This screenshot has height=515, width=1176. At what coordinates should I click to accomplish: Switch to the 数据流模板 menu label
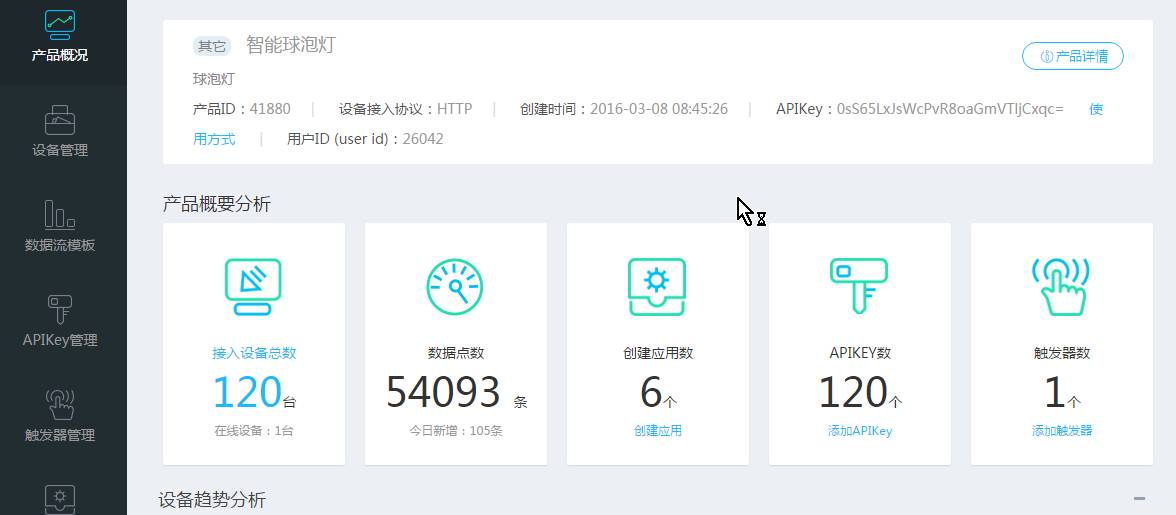pyautogui.click(x=59, y=245)
